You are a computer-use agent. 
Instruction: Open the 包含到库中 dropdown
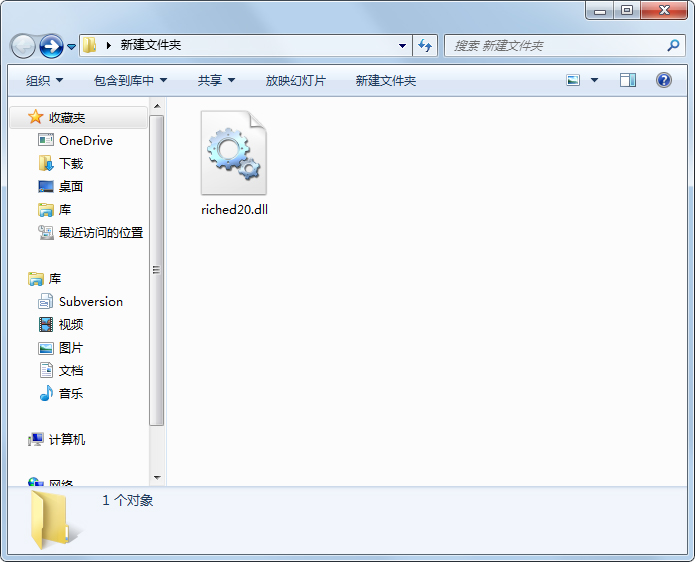(x=130, y=80)
